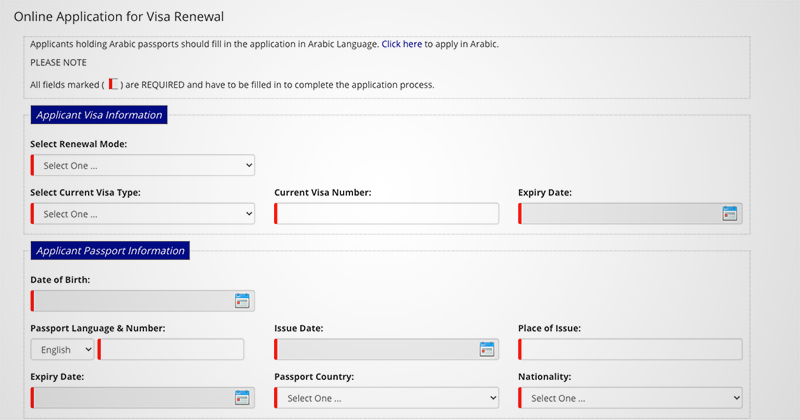Click the visa Expiry Date field

pyautogui.click(x=618, y=214)
